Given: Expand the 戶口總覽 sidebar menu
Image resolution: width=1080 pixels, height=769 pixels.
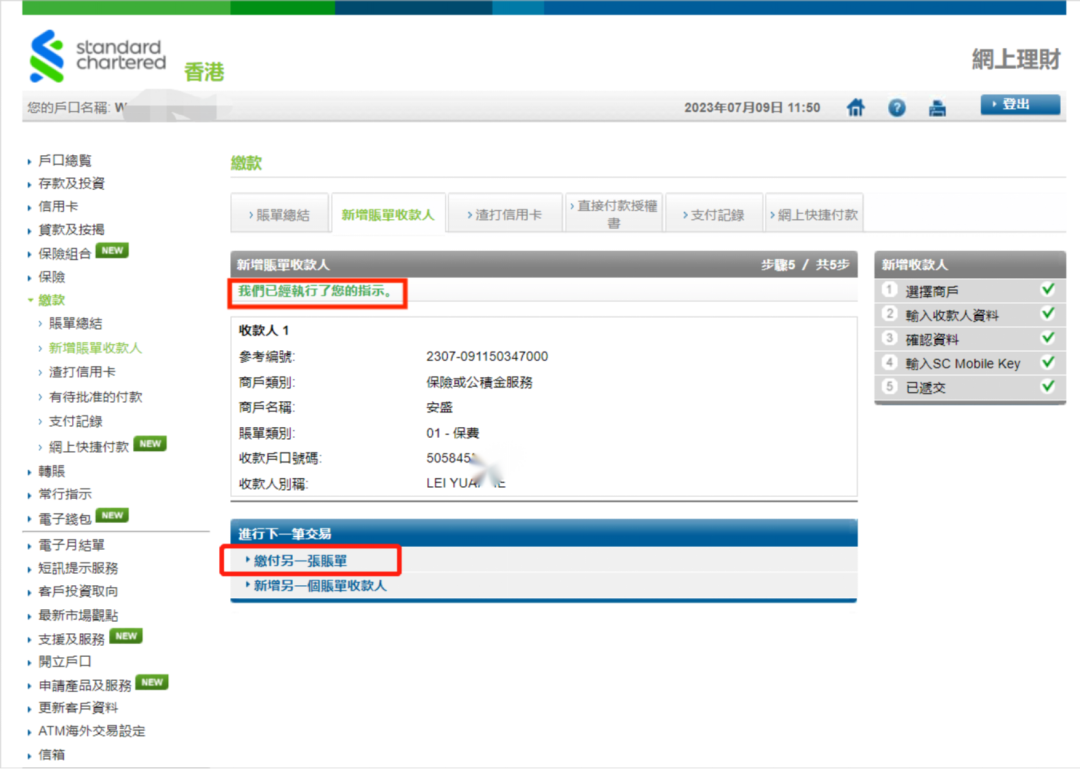Looking at the screenshot, I should point(65,160).
